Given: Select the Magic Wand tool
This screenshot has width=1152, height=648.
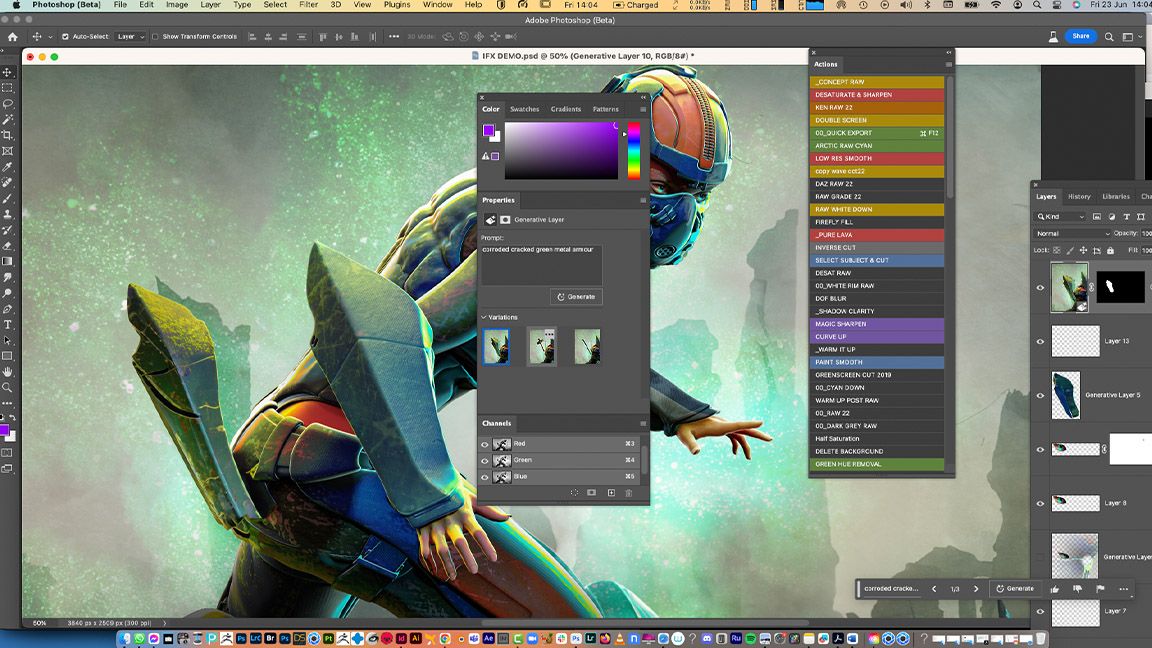Looking at the screenshot, I should [7, 119].
